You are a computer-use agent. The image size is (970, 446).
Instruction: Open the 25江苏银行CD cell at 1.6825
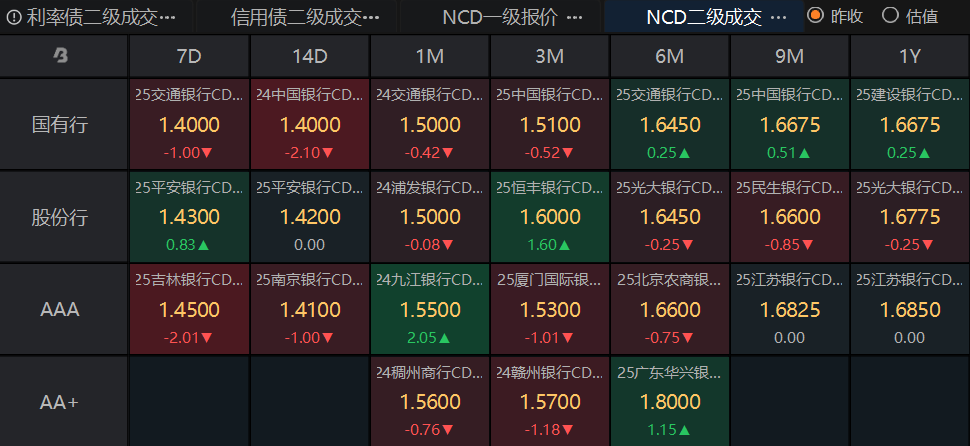tap(789, 309)
